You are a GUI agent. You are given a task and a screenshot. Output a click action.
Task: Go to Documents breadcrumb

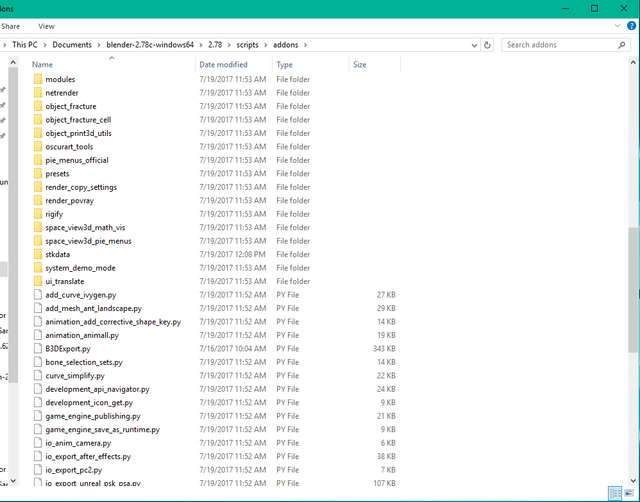tap(72, 45)
